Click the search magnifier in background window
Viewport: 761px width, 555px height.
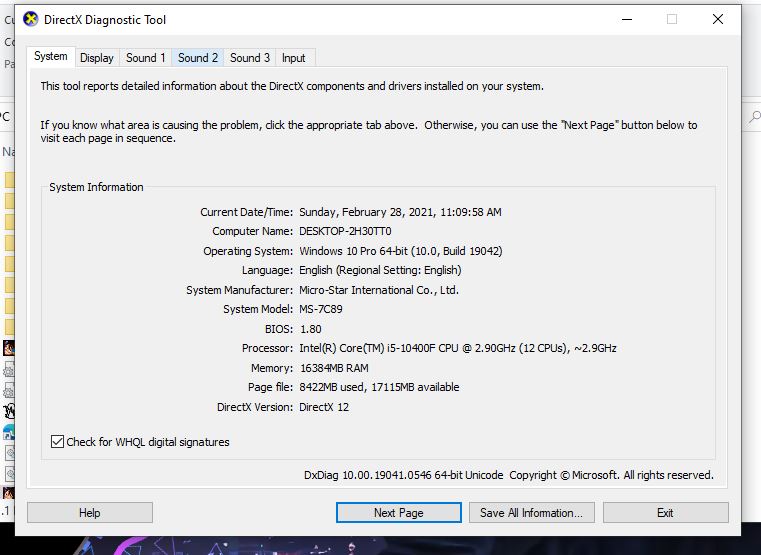coord(754,117)
